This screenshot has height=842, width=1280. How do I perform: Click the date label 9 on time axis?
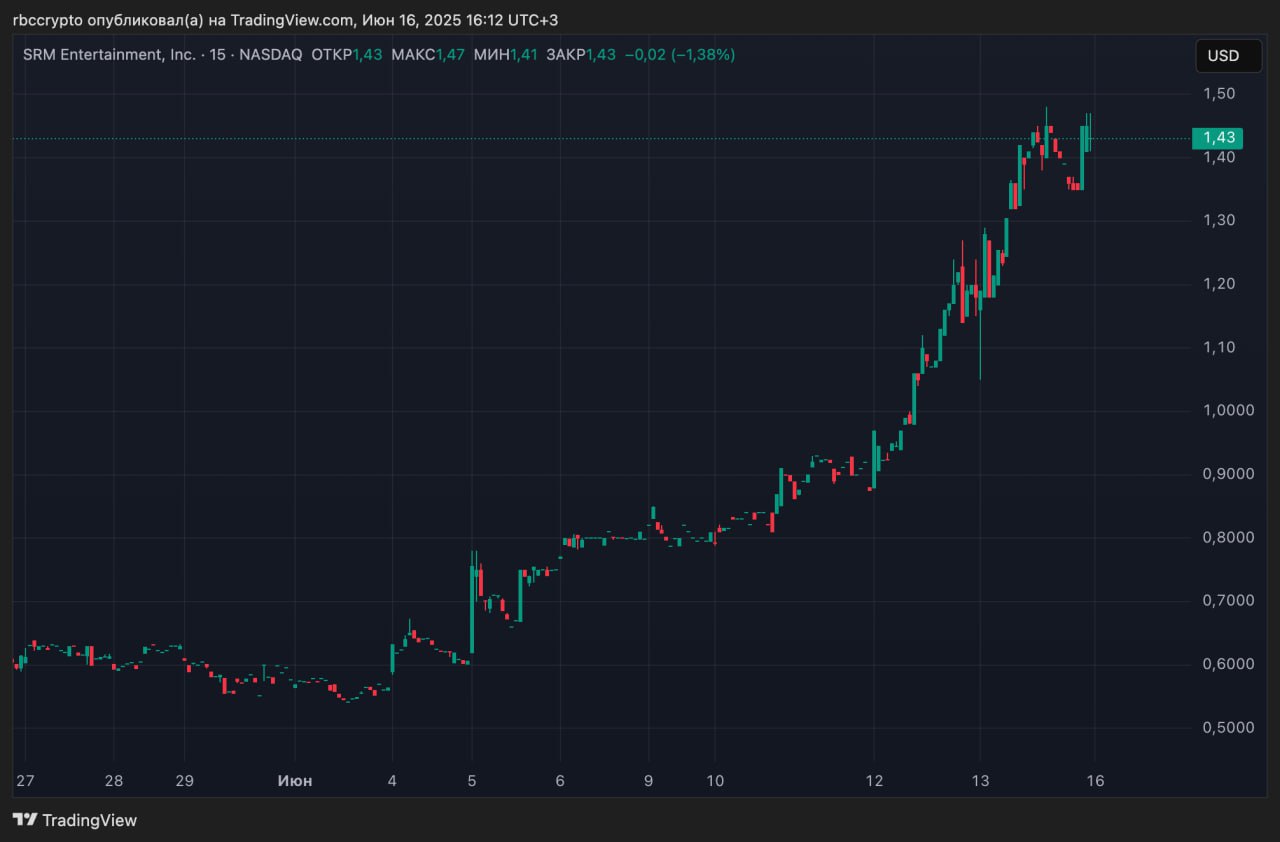coord(649,781)
